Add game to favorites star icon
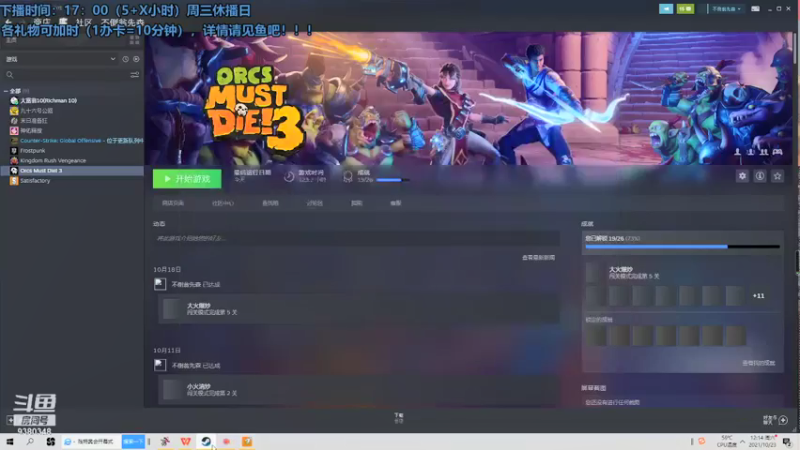800x450 pixels. point(777,176)
